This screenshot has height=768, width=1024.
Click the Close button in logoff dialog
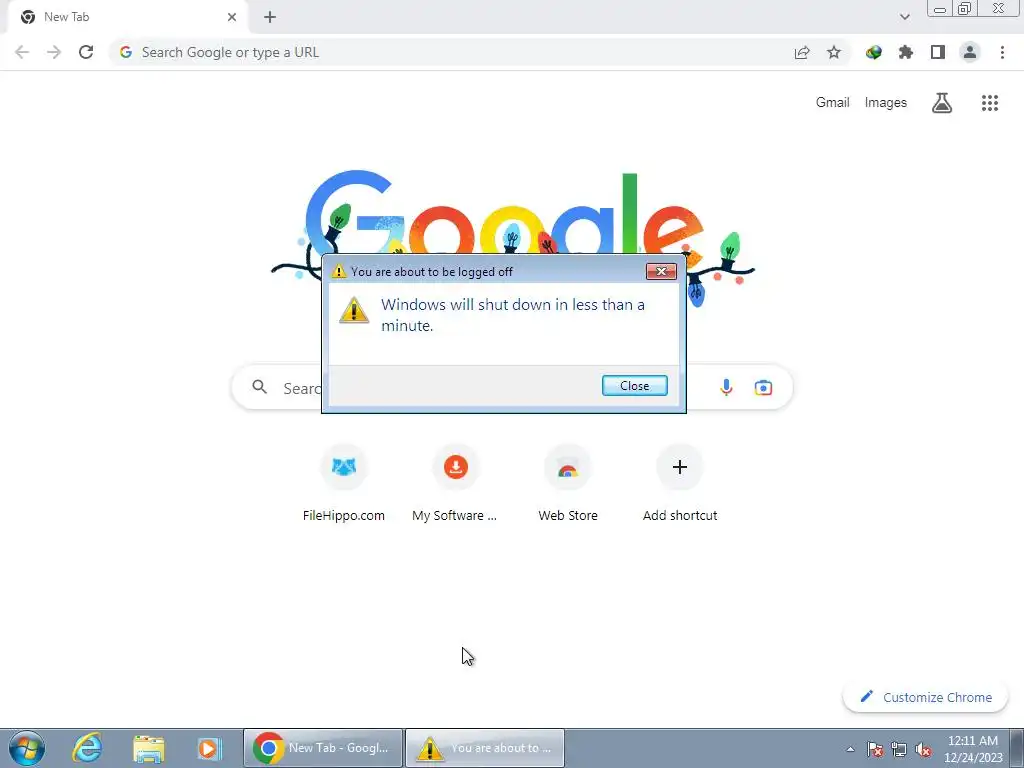(635, 386)
